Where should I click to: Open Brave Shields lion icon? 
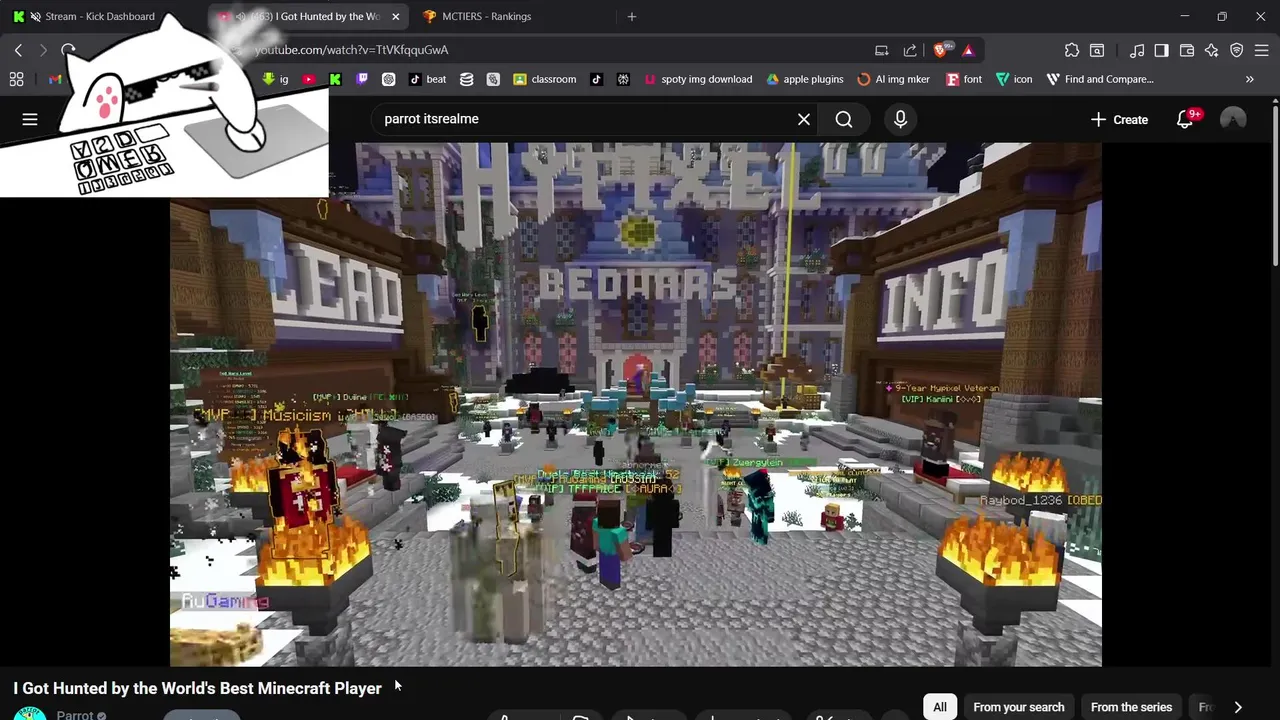(941, 50)
